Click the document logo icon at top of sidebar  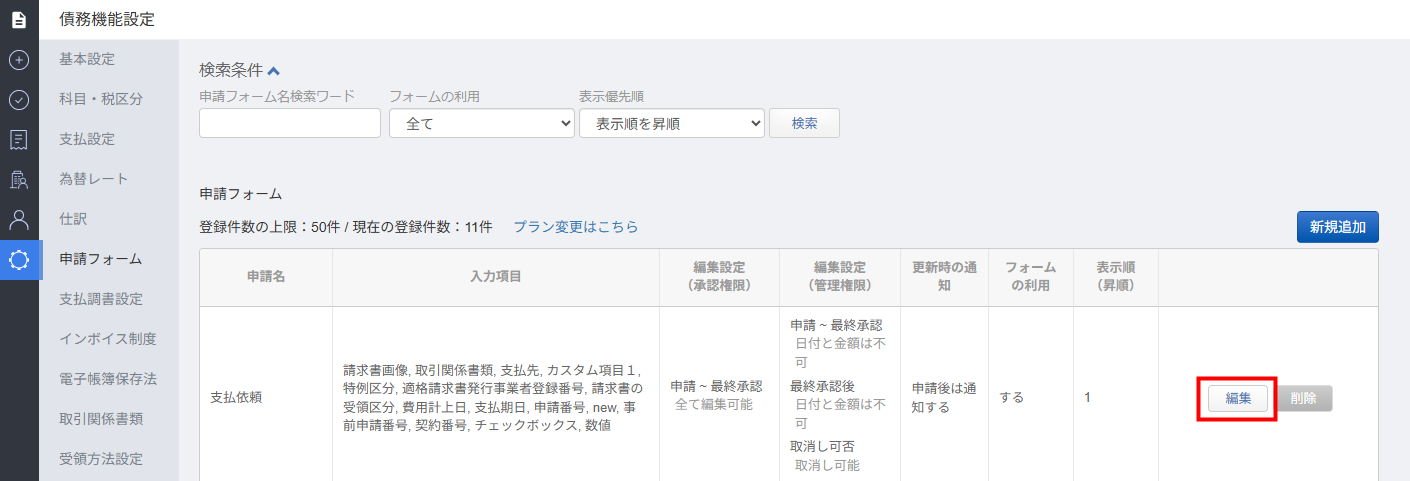click(x=19, y=19)
